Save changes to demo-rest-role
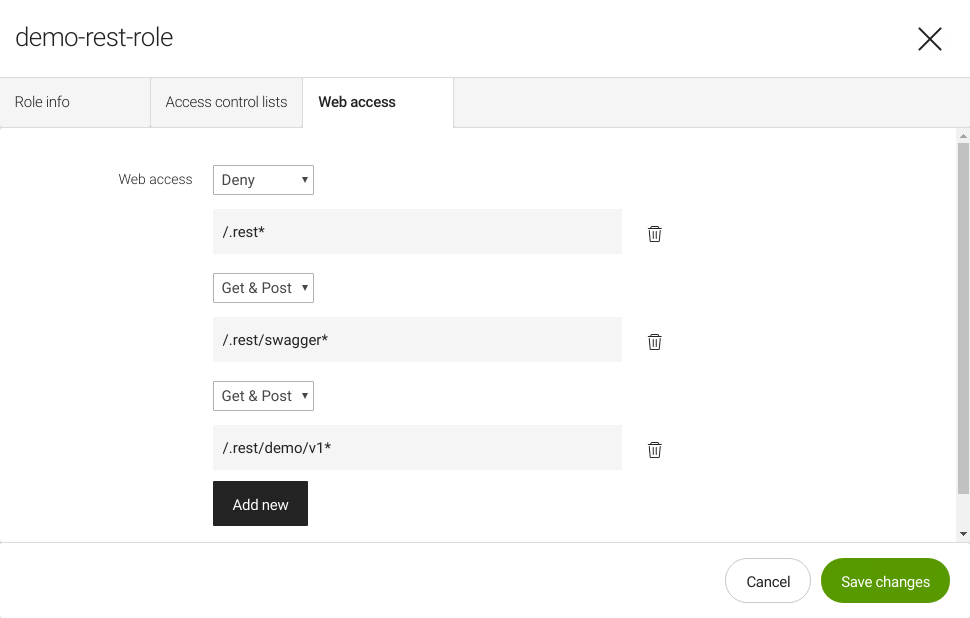The width and height of the screenshot is (970, 618). coord(884,580)
